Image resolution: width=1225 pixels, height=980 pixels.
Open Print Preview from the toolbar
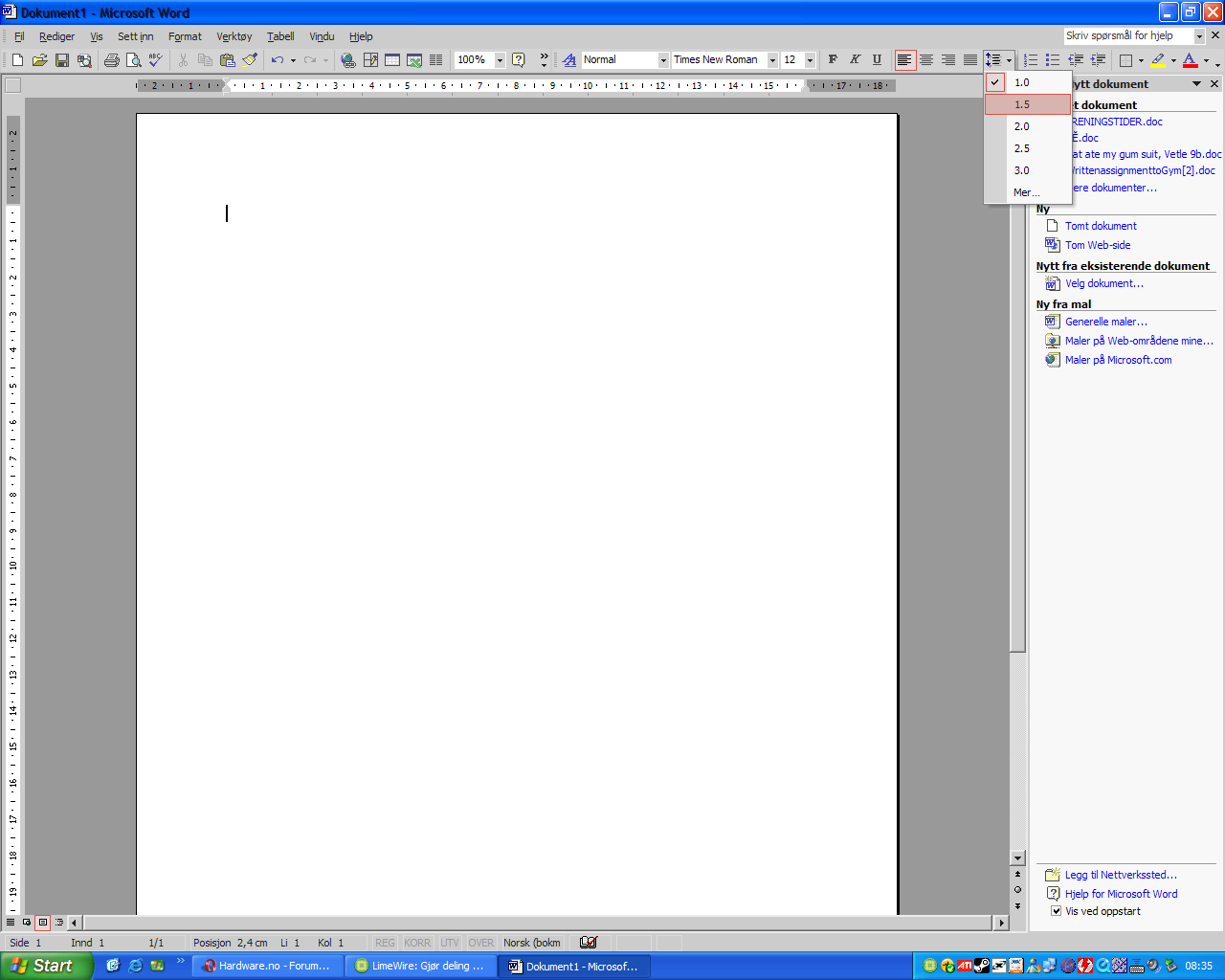(133, 60)
